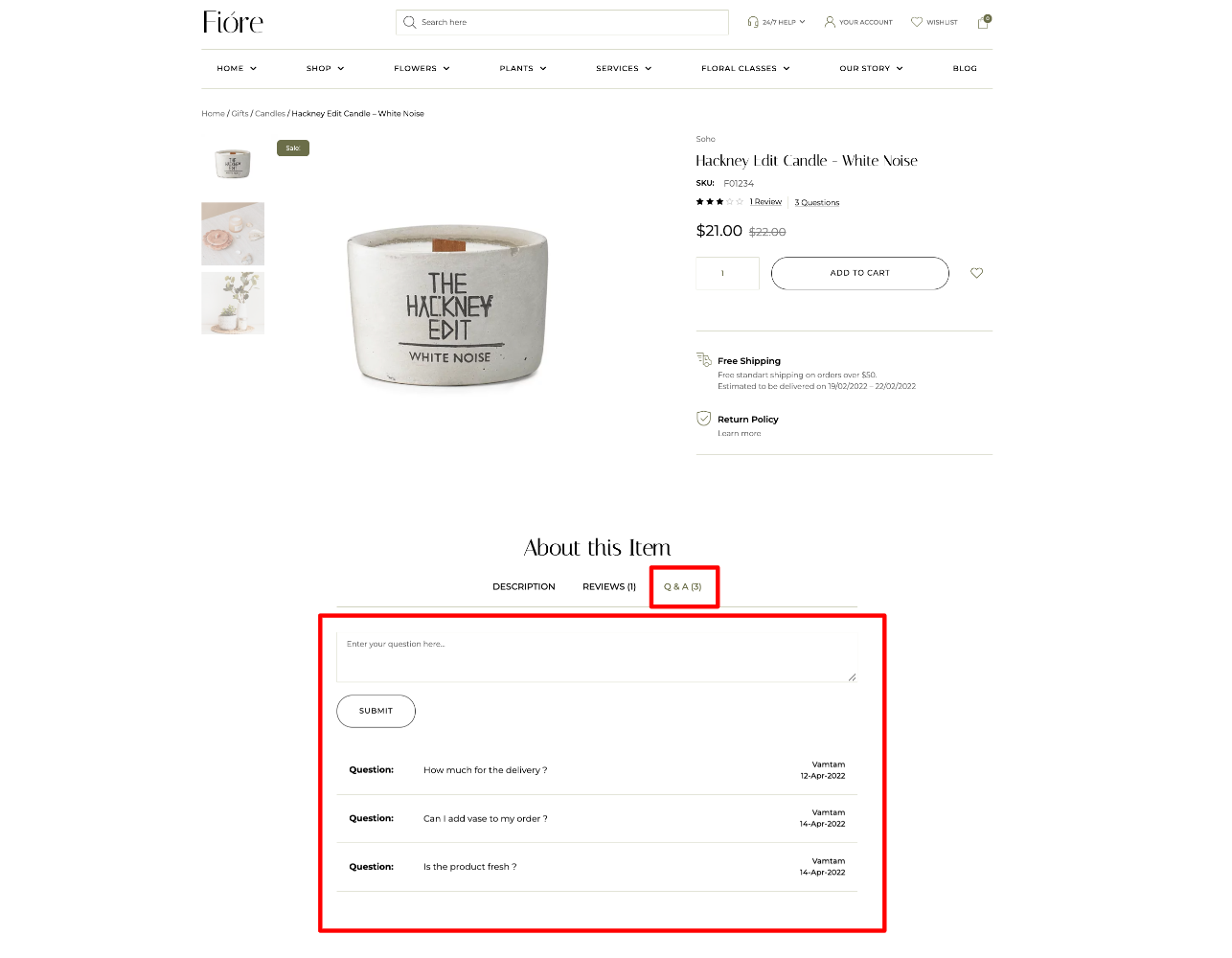
Task: Click the Add to Cart button
Action: click(860, 273)
